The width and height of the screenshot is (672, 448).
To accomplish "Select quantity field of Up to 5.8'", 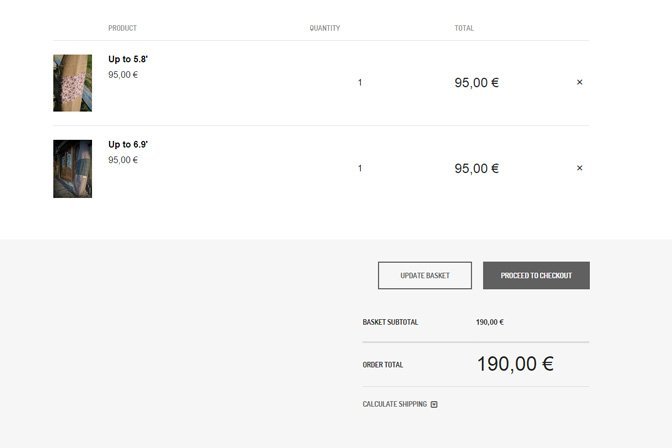I will click(360, 82).
